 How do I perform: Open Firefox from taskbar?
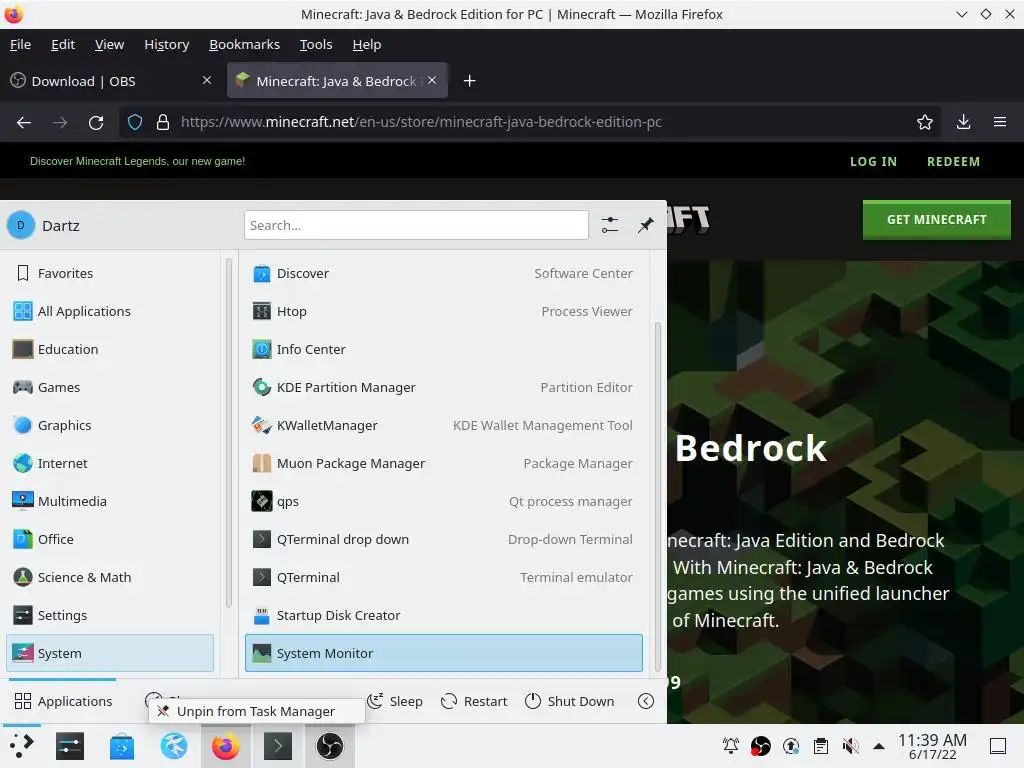(225, 746)
